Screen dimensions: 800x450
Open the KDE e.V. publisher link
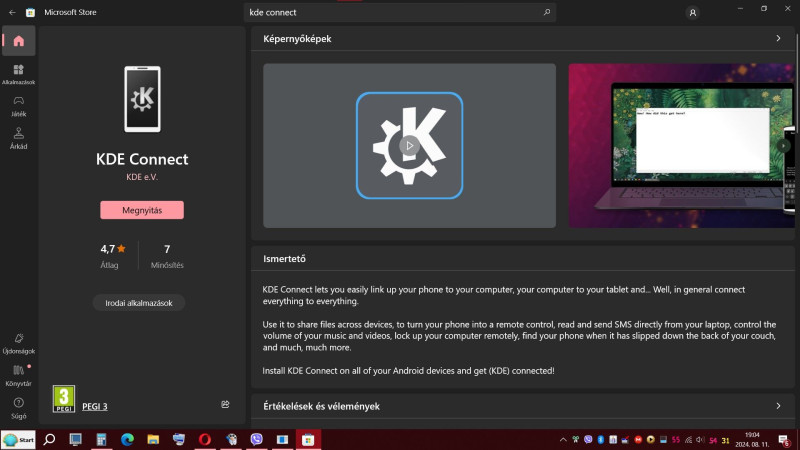click(x=142, y=177)
